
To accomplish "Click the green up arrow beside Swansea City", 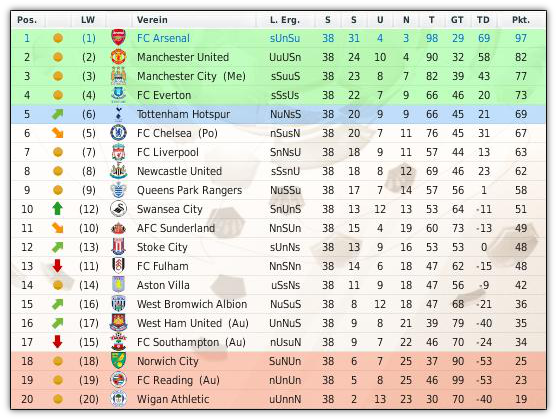I will (58, 209).
